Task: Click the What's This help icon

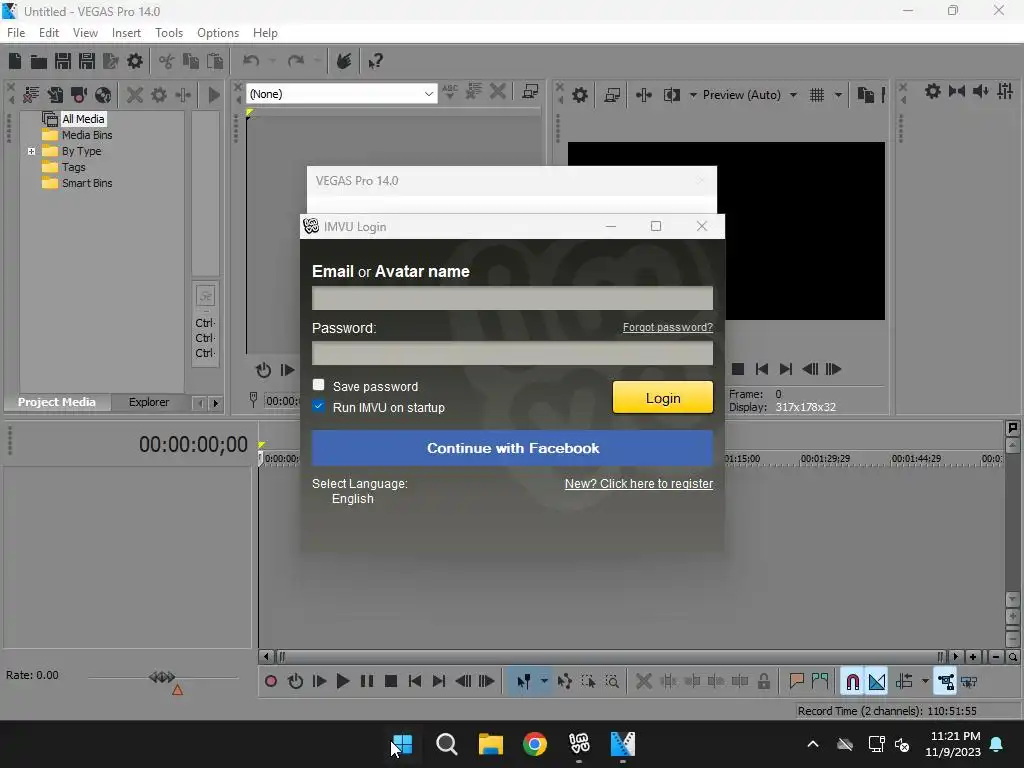Action: coord(375,61)
